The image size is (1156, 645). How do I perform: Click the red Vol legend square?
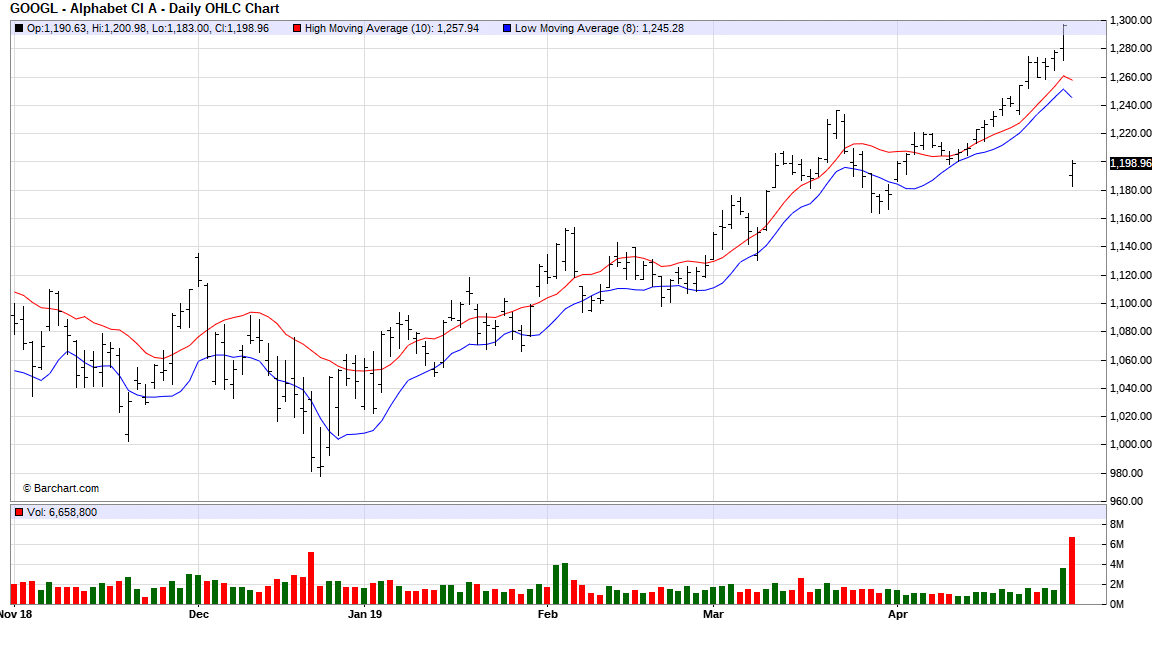coord(19,512)
